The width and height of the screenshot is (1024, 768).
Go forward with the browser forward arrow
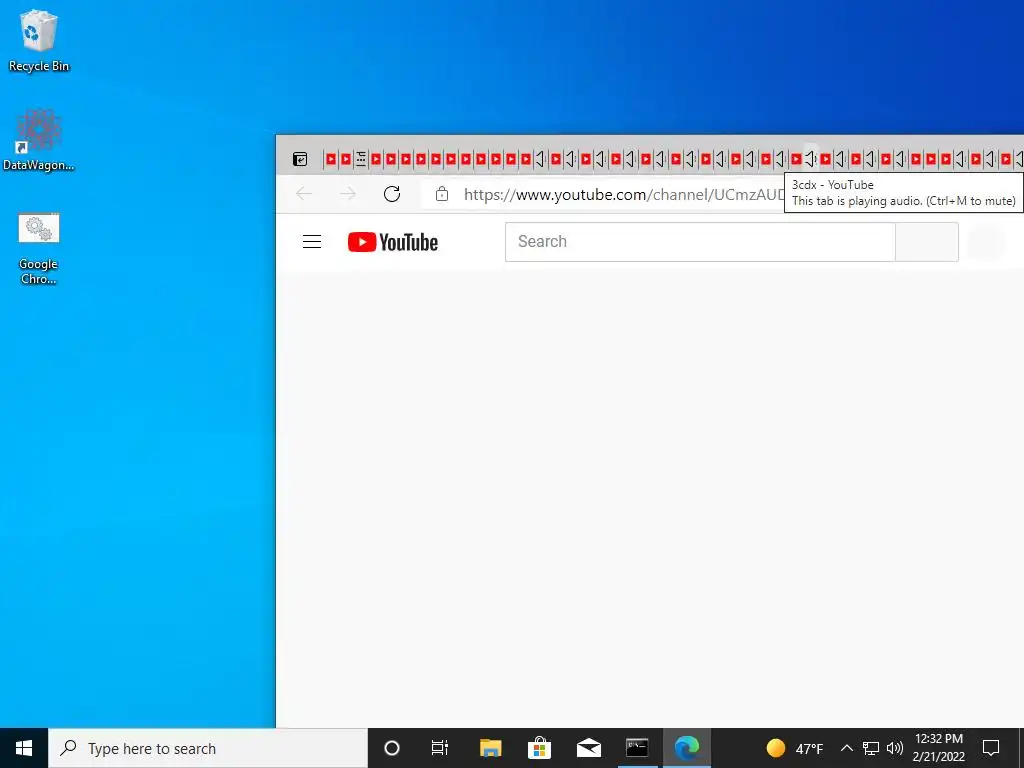(348, 194)
